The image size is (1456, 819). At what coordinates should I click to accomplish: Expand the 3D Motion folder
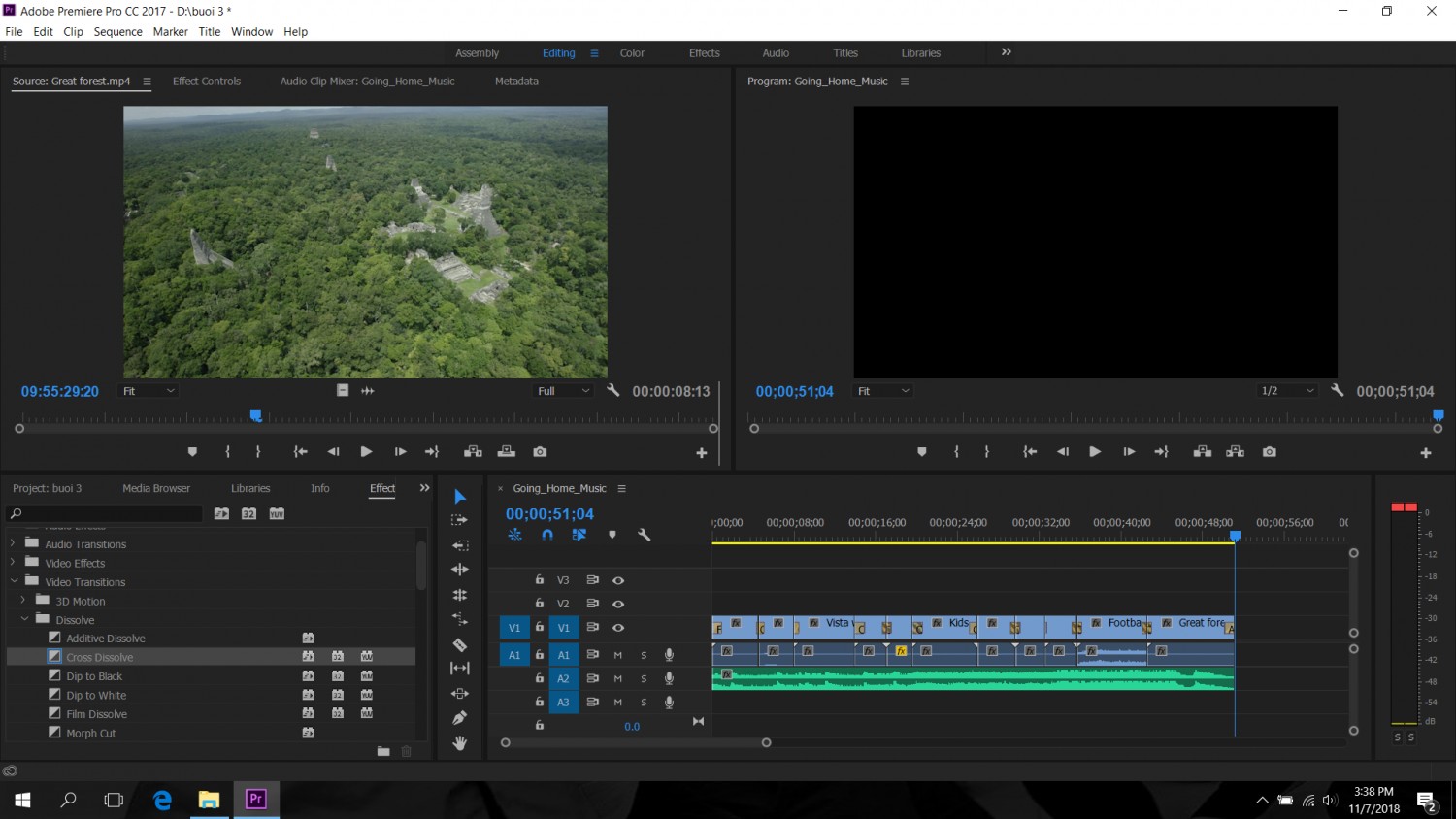click(23, 601)
